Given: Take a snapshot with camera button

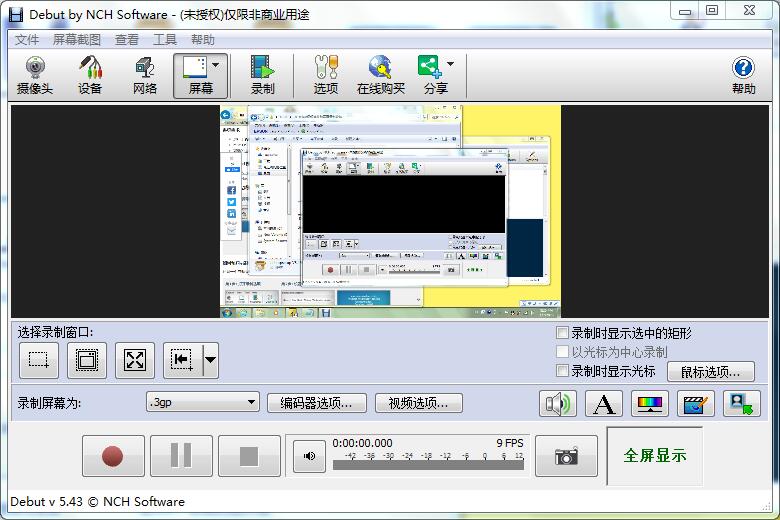Looking at the screenshot, I should pyautogui.click(x=566, y=456).
